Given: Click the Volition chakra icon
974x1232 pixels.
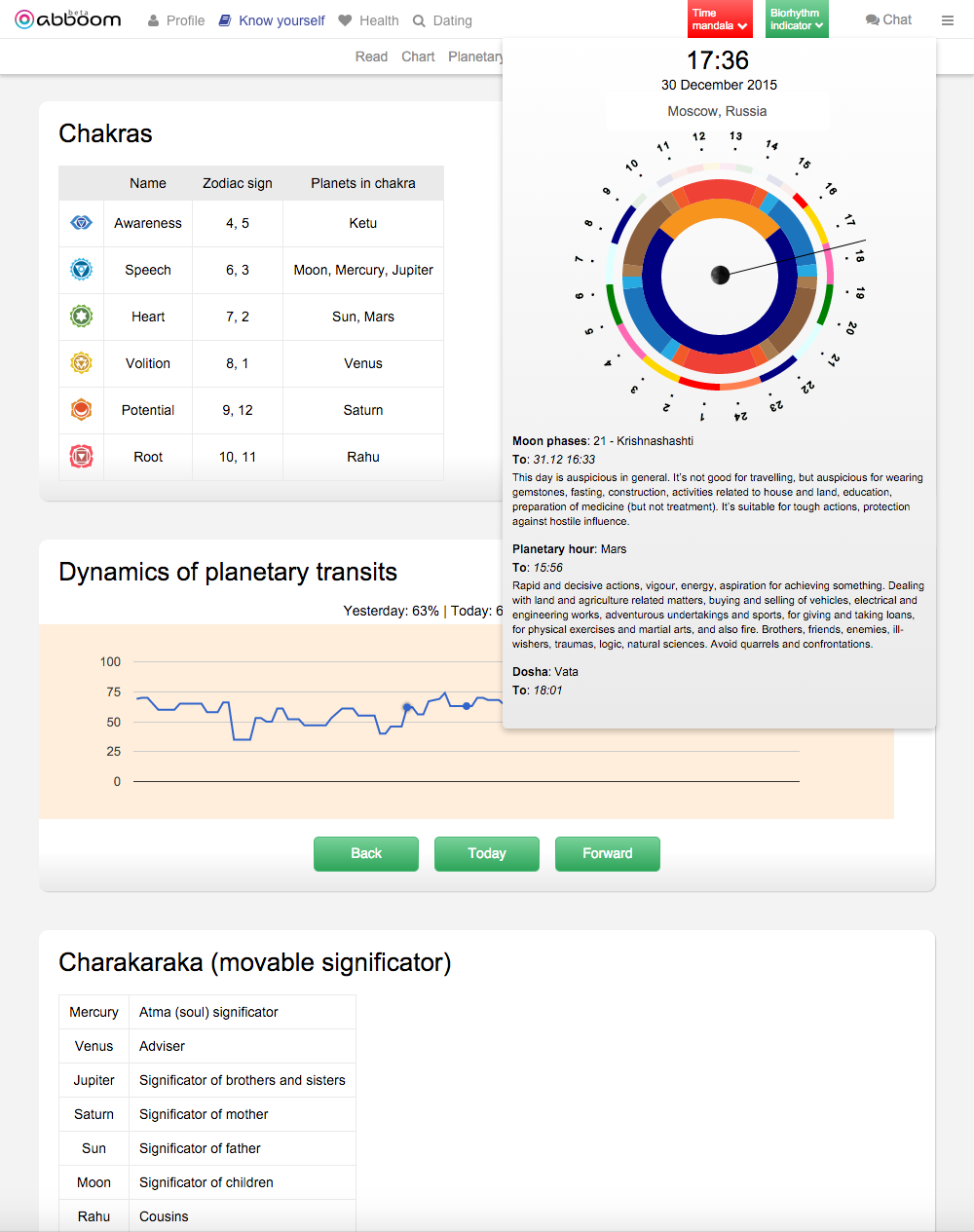Looking at the screenshot, I should 82,363.
